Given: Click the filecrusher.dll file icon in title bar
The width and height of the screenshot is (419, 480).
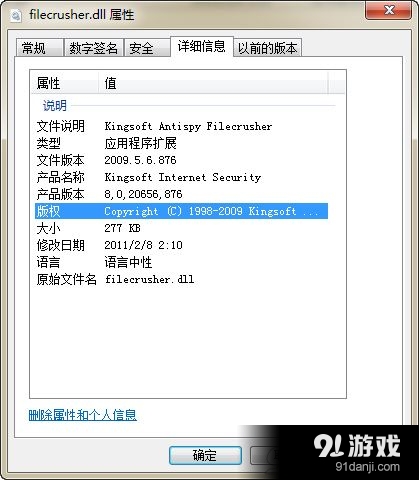Looking at the screenshot, I should point(16,15).
